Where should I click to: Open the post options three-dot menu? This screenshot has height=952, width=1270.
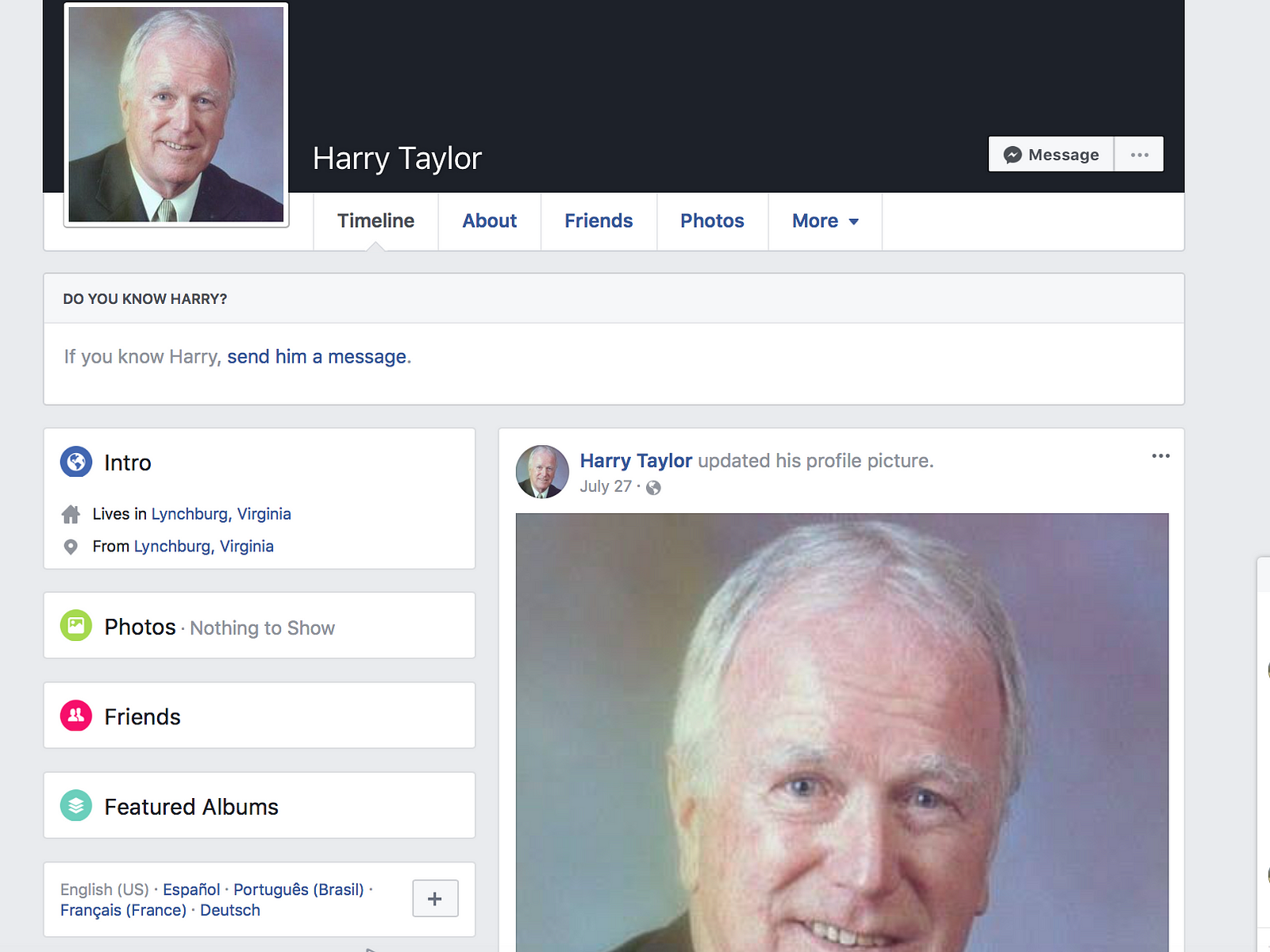pyautogui.click(x=1160, y=456)
